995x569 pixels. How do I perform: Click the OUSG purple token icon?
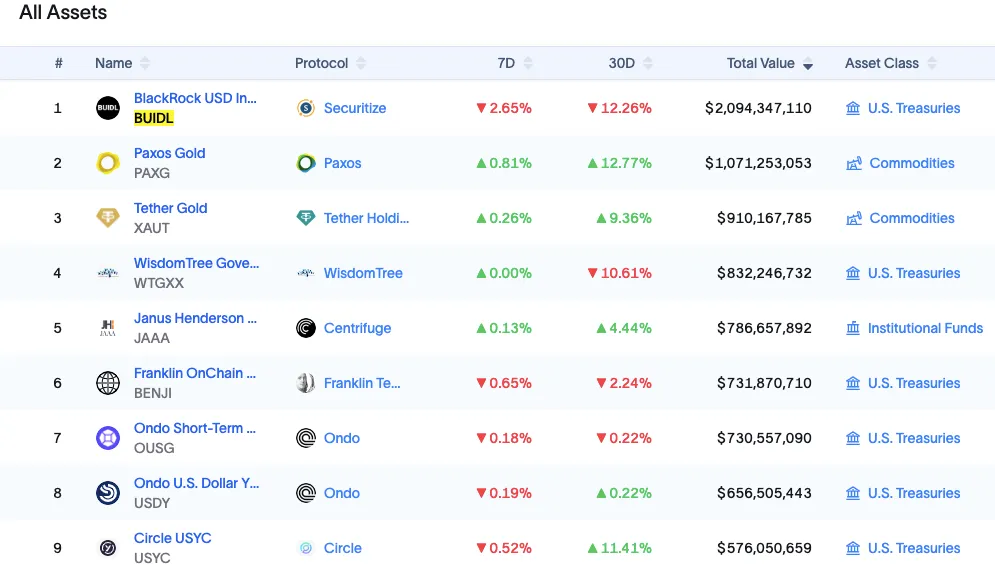108,438
